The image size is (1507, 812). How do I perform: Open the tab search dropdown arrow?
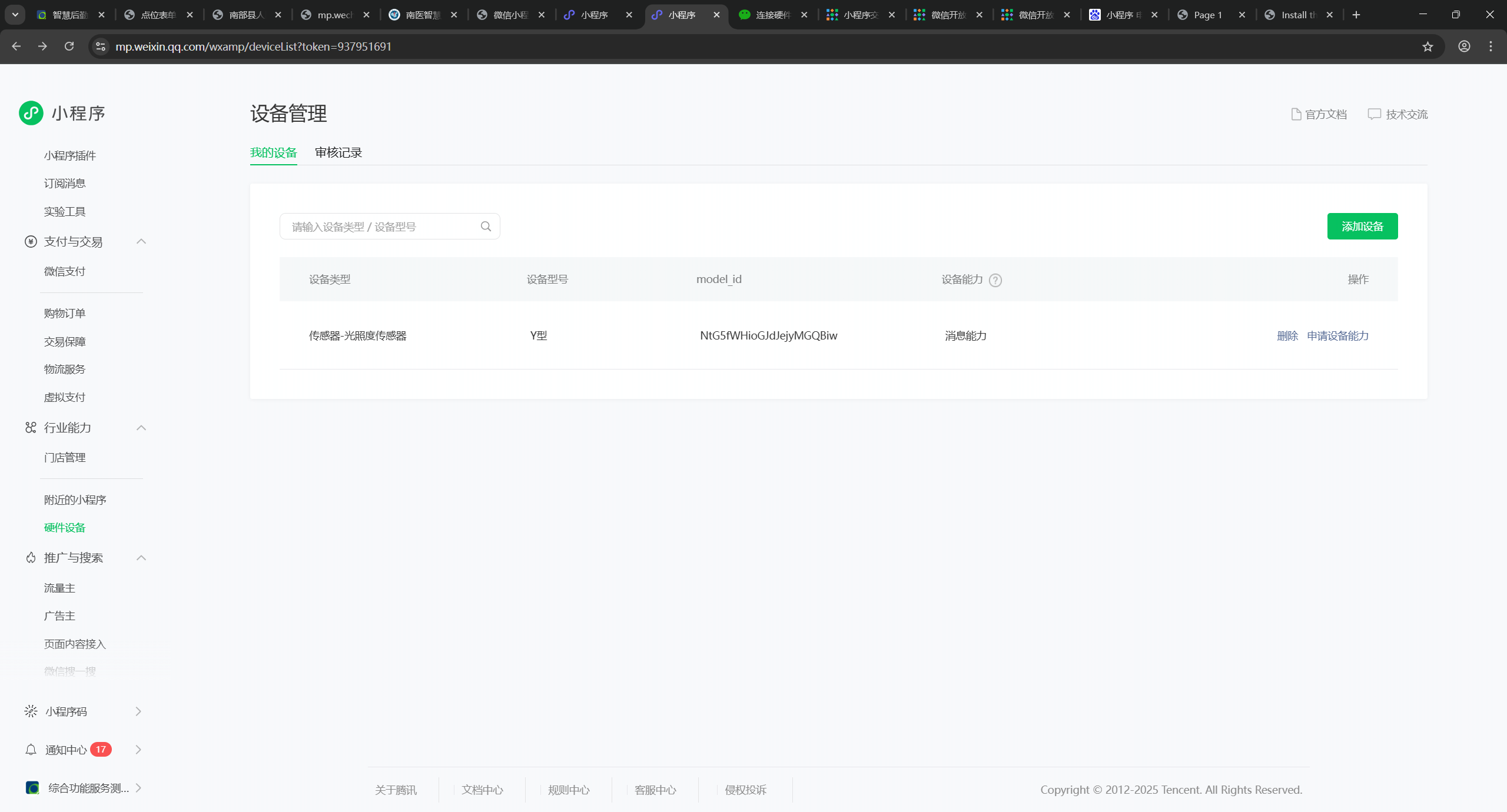[15, 15]
